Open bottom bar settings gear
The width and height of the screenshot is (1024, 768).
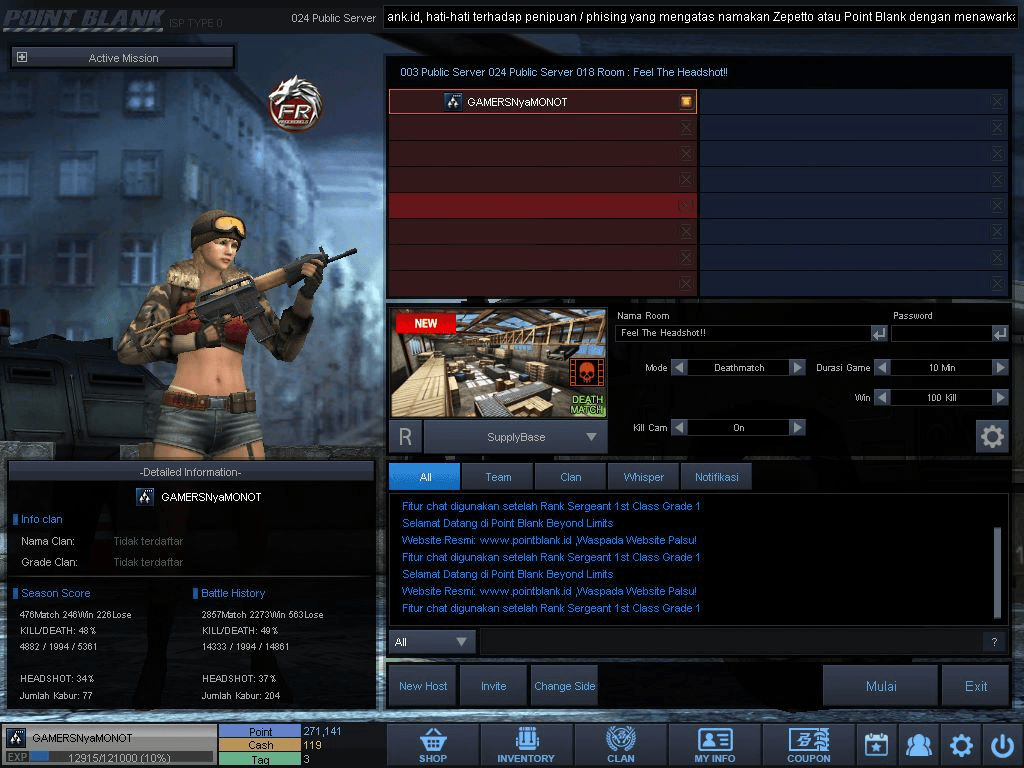961,745
